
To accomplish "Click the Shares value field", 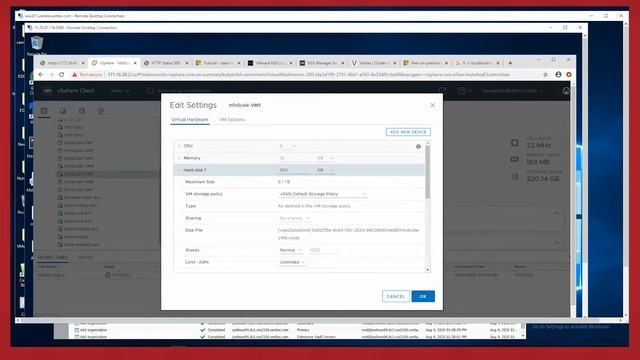I will (x=324, y=250).
